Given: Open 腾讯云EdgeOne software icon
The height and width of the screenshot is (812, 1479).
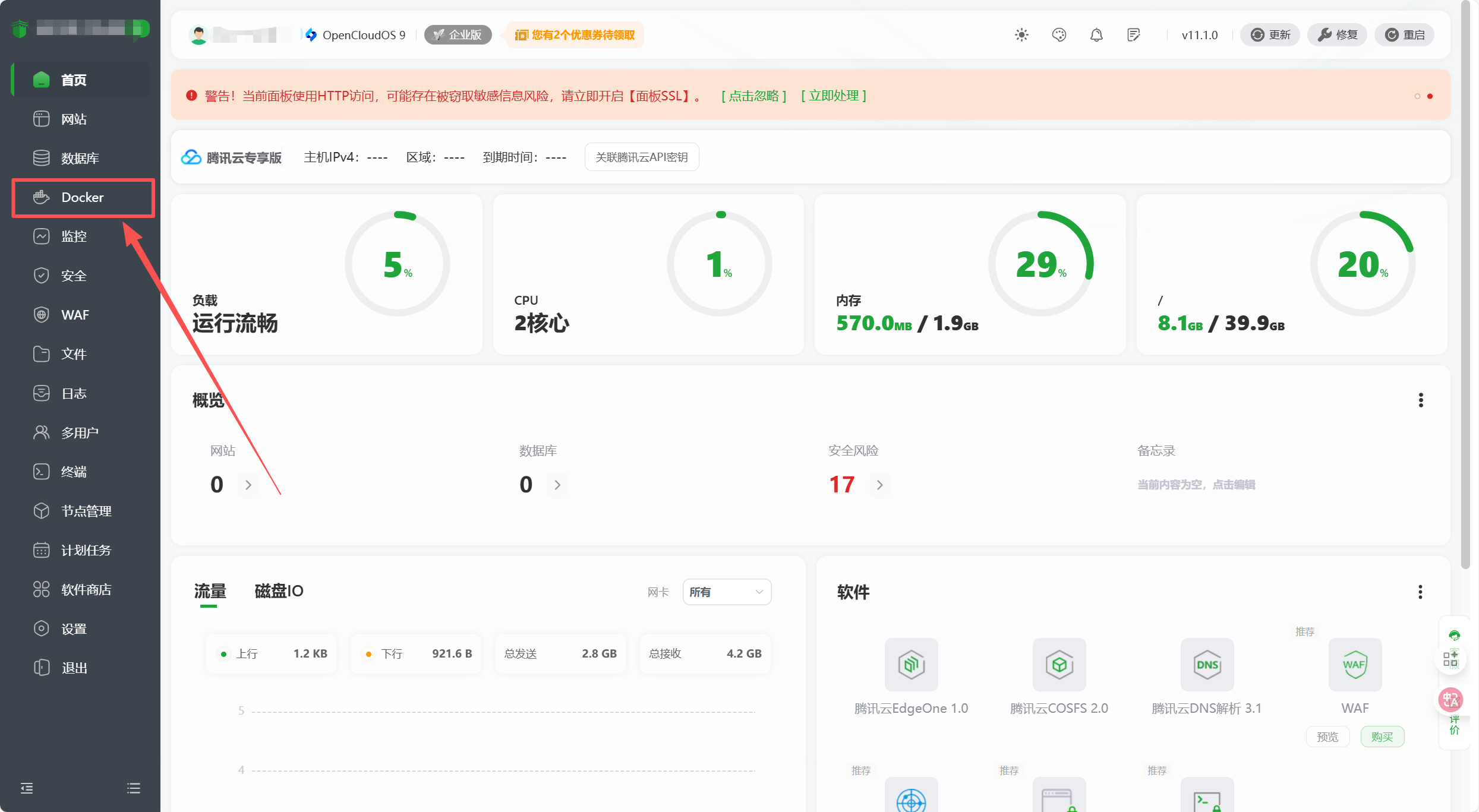Looking at the screenshot, I should point(911,664).
